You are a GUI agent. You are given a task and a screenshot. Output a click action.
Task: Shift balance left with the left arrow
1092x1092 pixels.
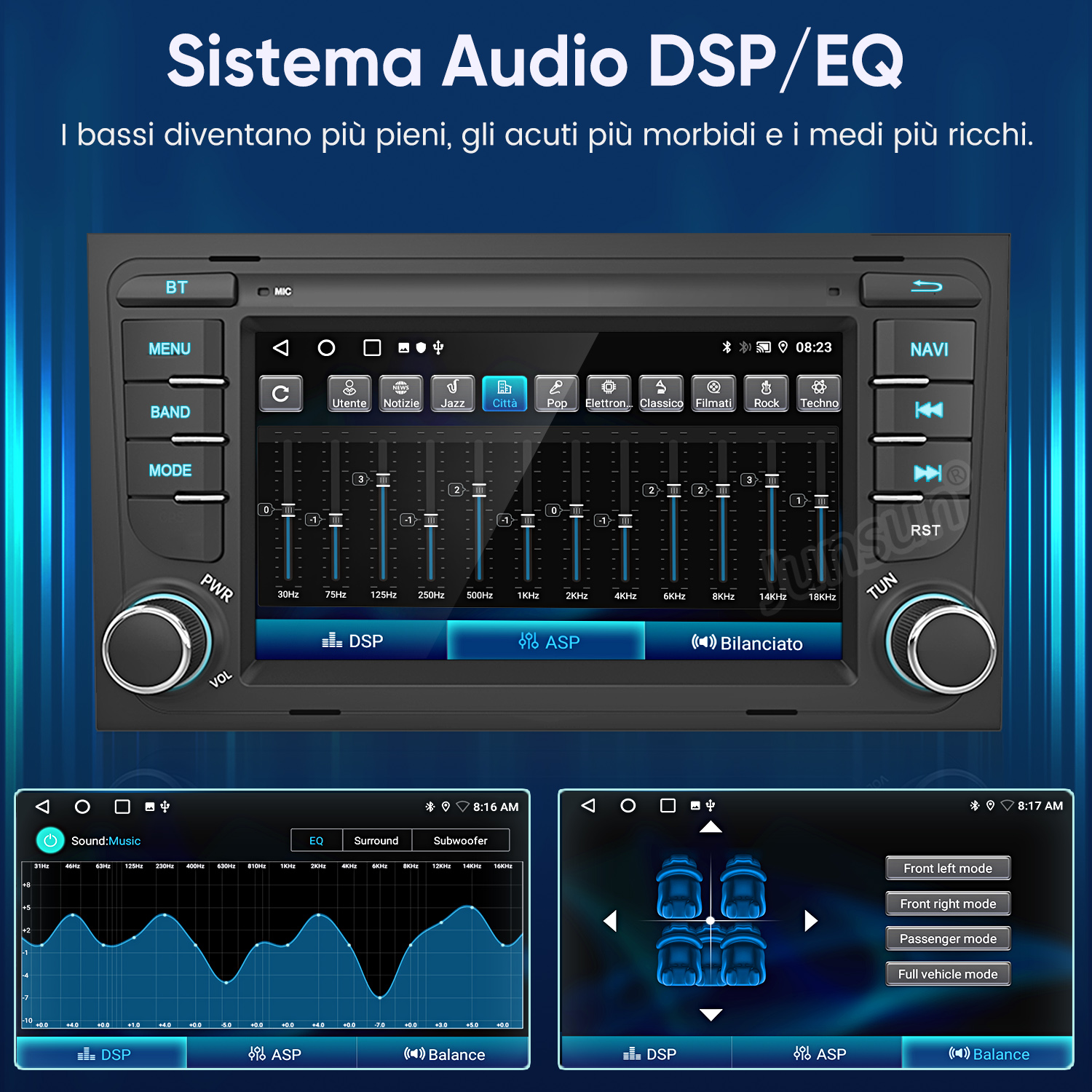pos(611,921)
